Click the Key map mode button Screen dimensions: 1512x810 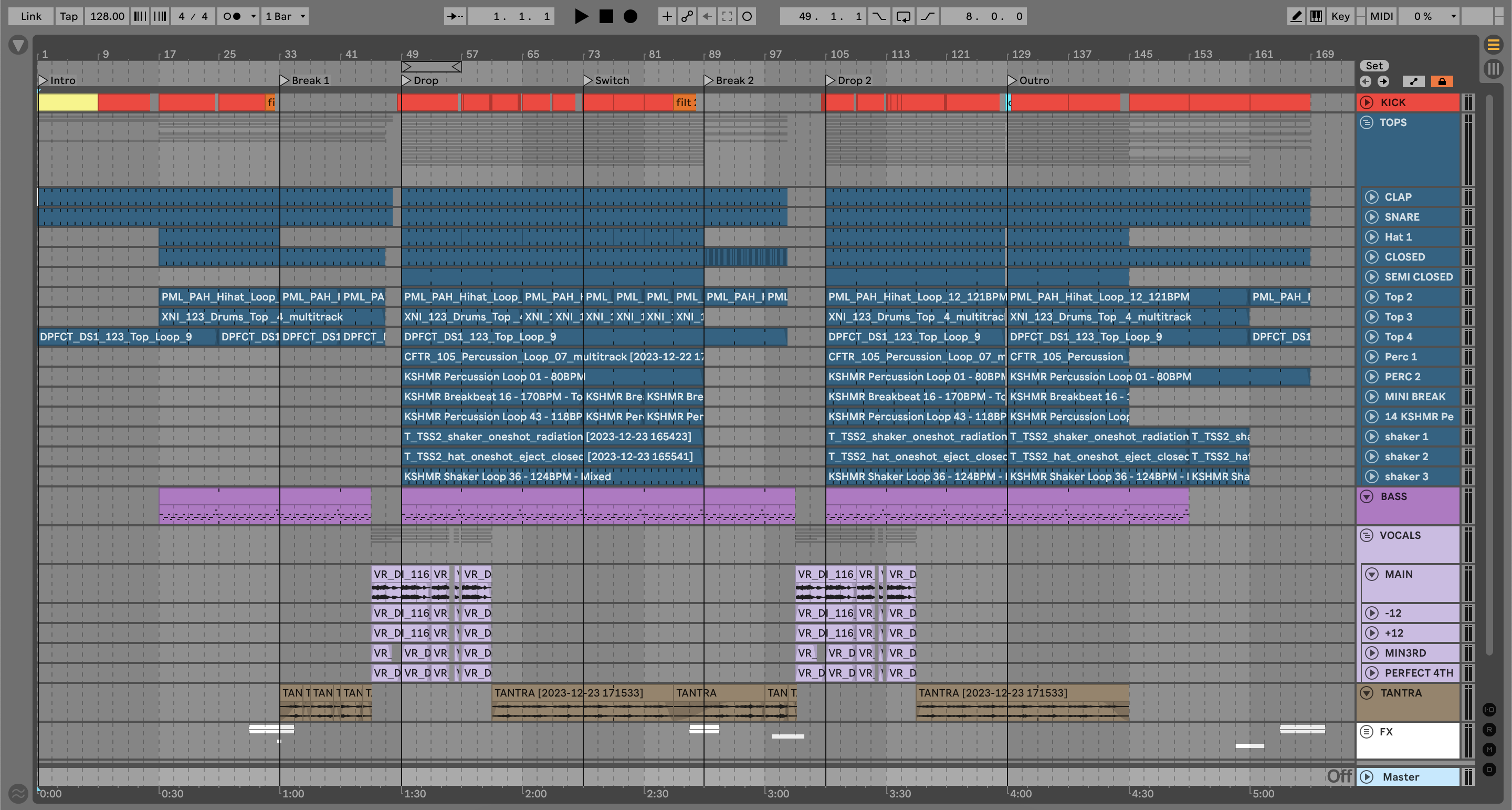click(1340, 16)
